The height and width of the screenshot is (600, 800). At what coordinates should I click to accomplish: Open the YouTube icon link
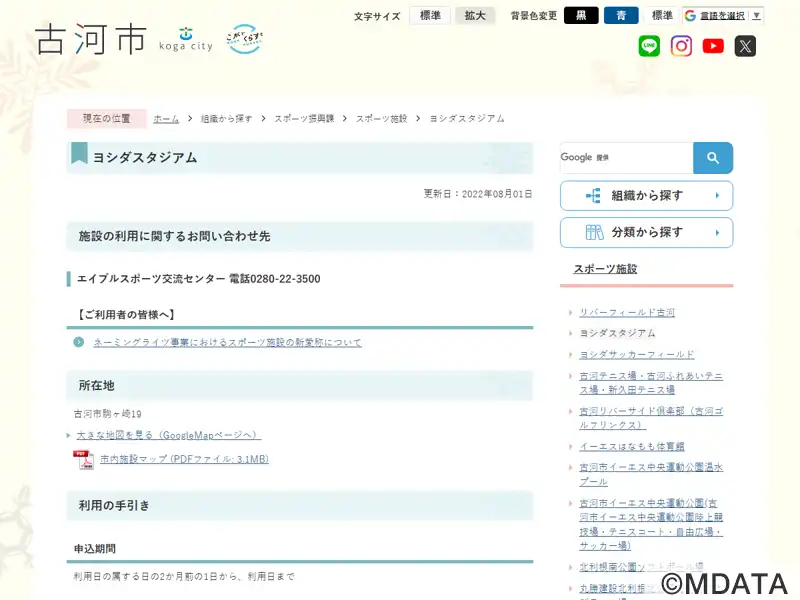(713, 46)
